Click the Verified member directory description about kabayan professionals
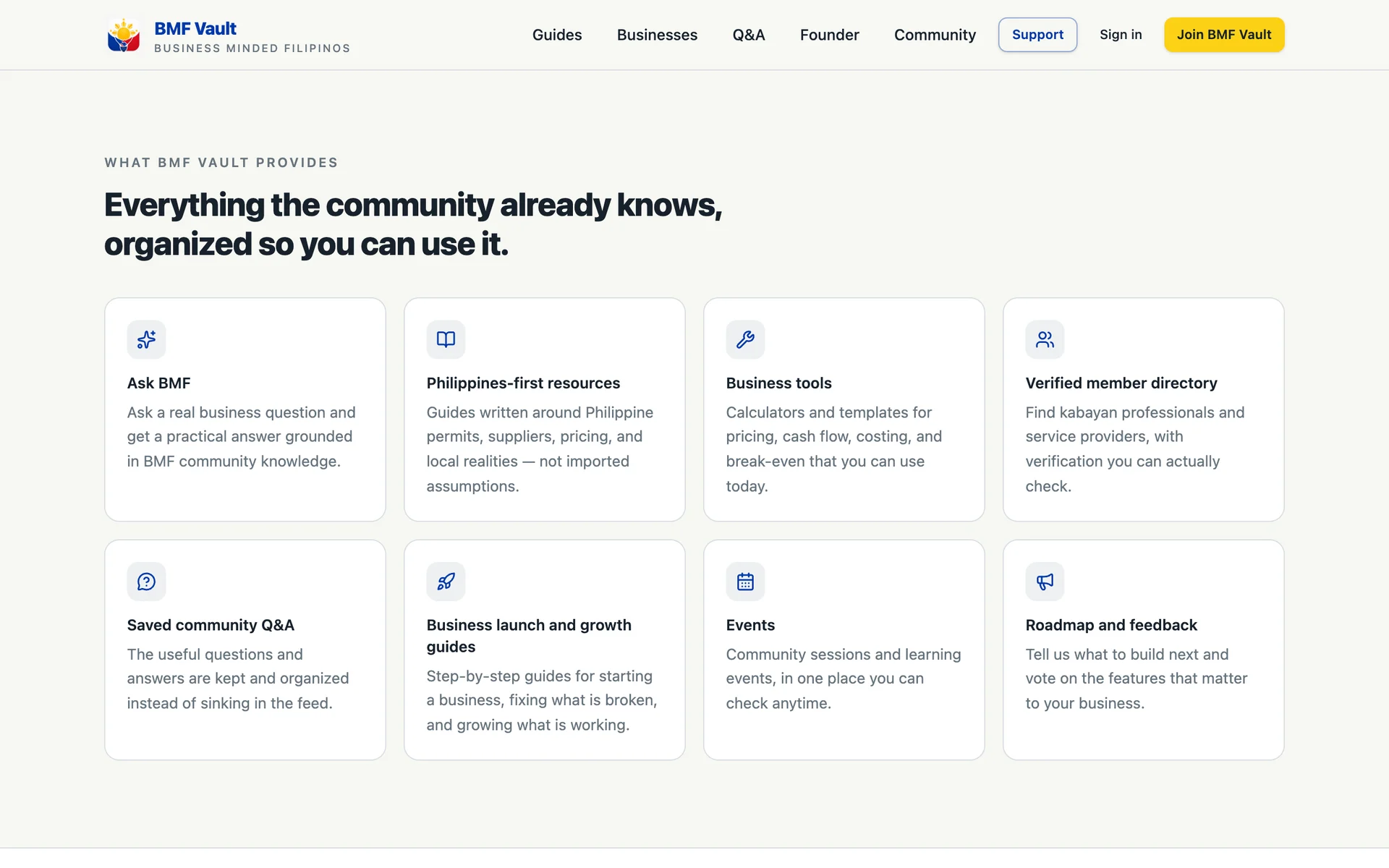The height and width of the screenshot is (868, 1389). 1135,449
